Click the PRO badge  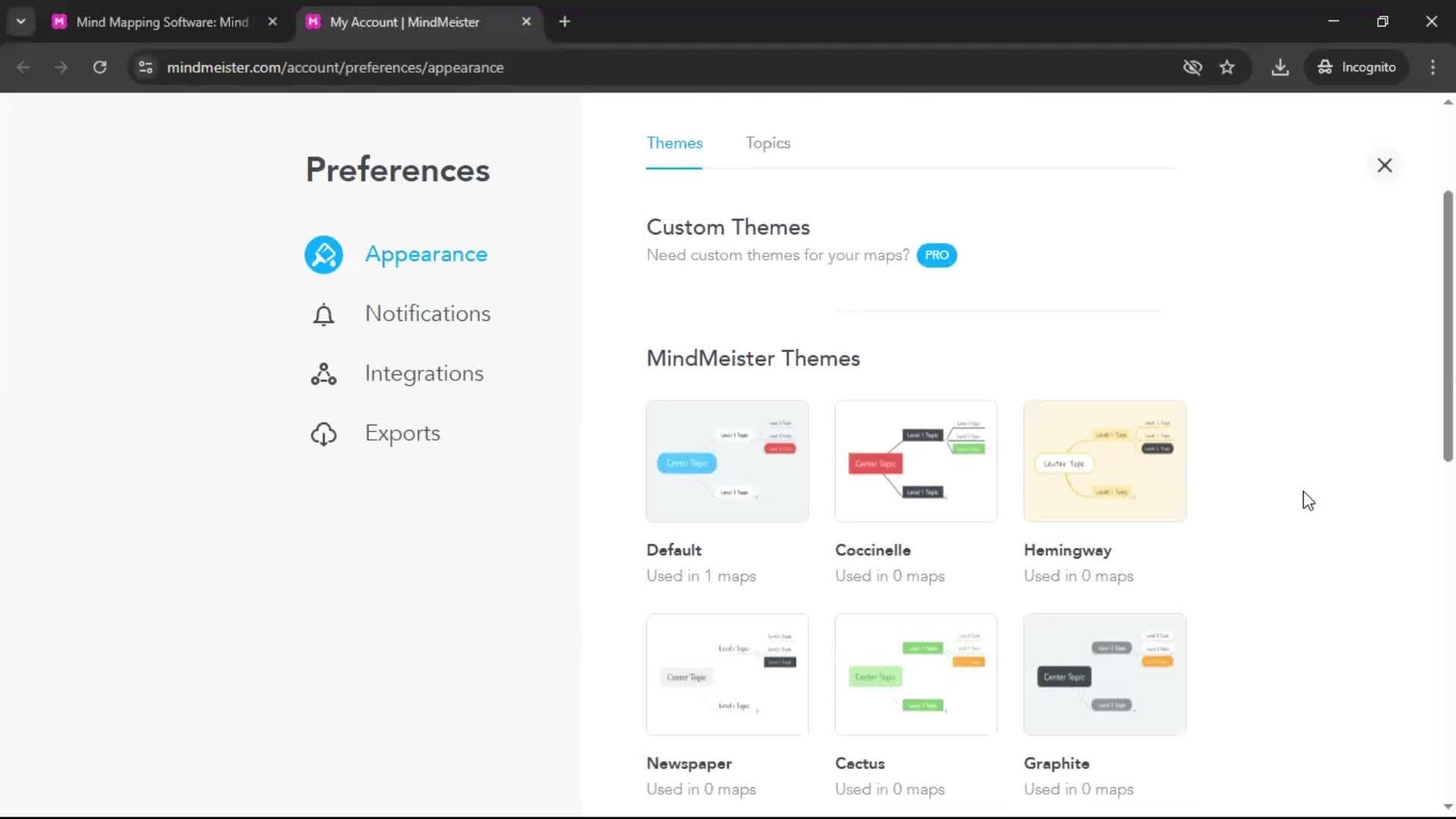[937, 256]
